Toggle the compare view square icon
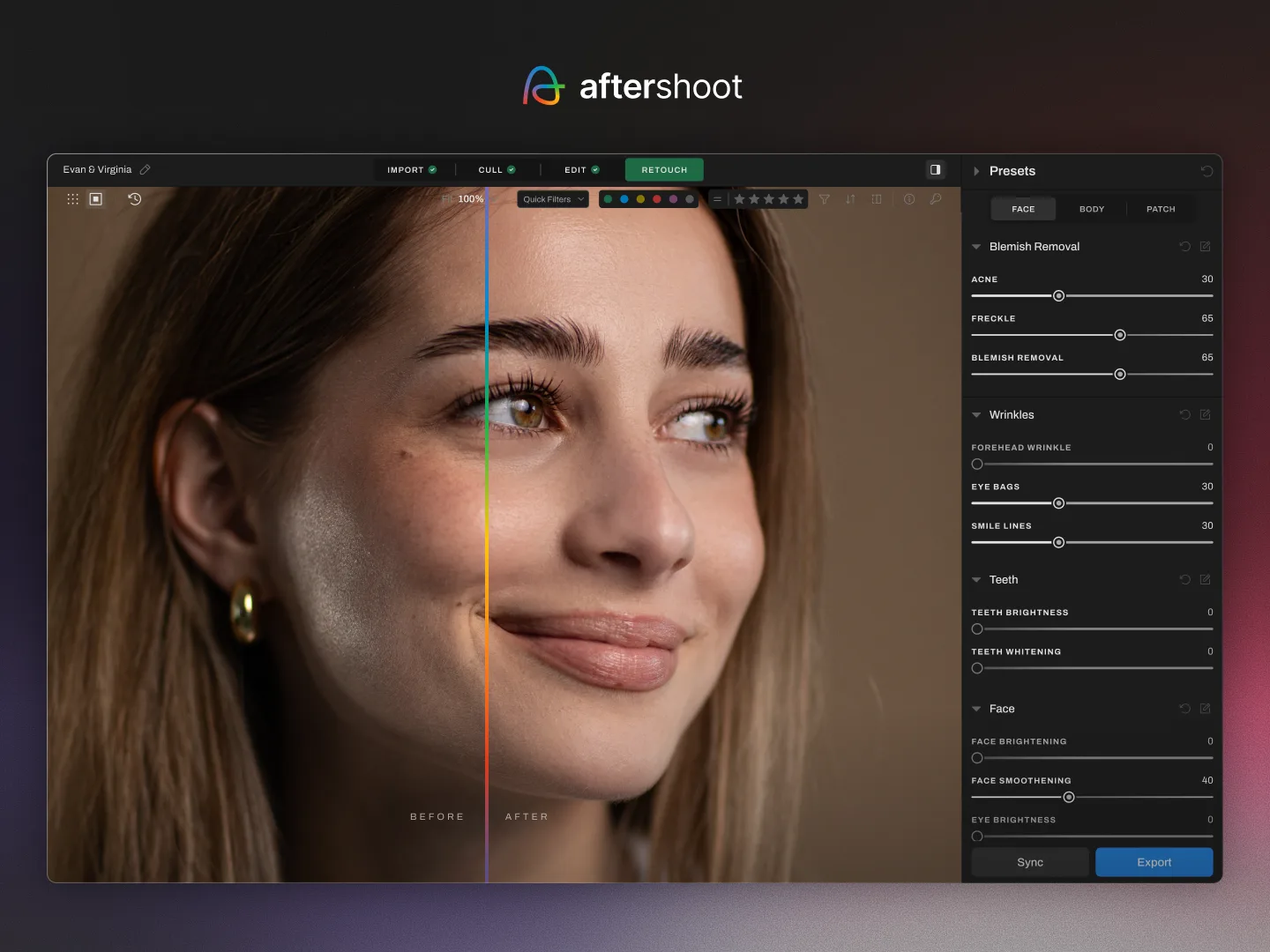Screen dimensions: 1270x952 click(95, 199)
